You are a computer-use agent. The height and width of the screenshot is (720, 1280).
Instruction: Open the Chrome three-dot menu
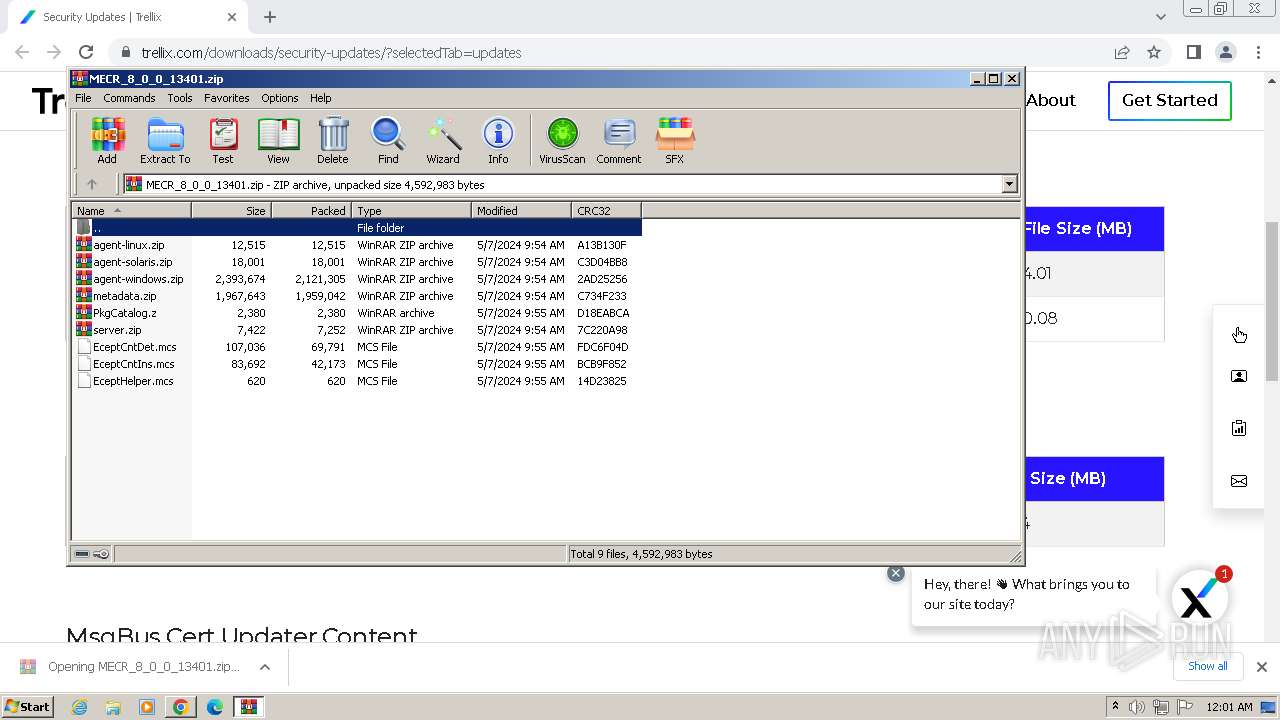pos(1257,52)
